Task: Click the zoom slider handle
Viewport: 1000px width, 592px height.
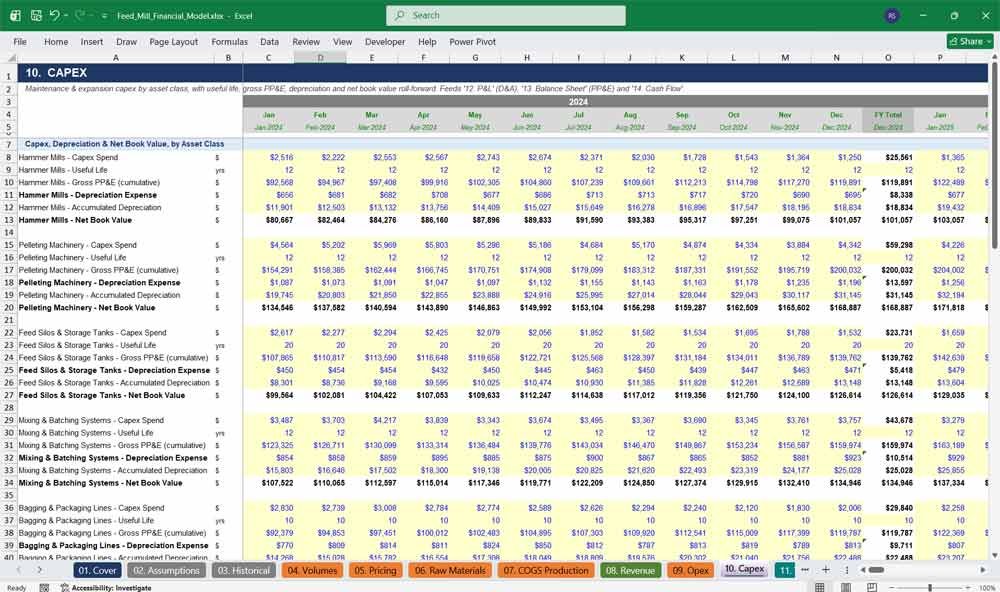Action: (930, 588)
